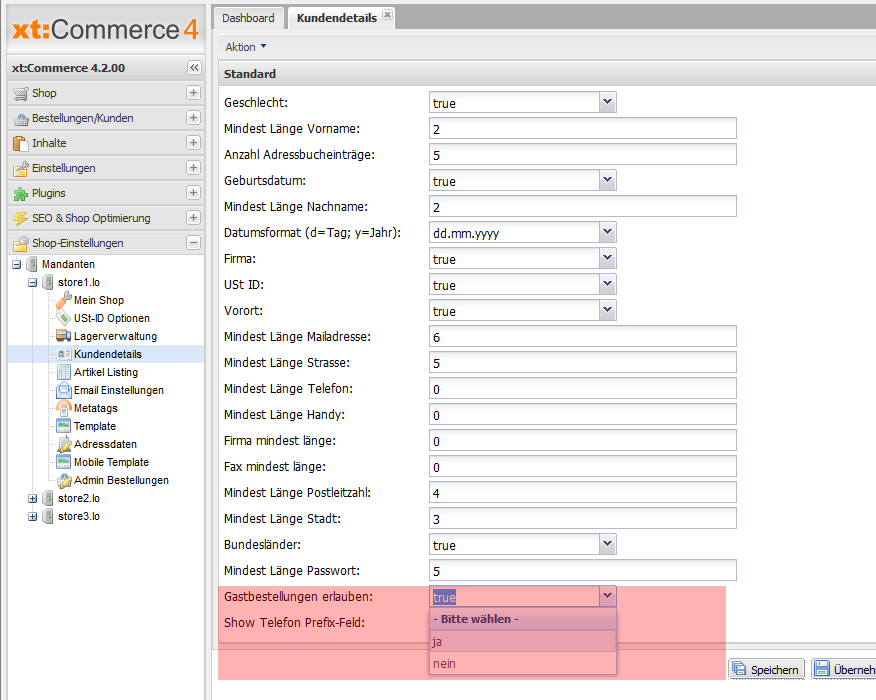Select '- Bitte wählen -' option
The width and height of the screenshot is (876, 700).
[x=523, y=619]
